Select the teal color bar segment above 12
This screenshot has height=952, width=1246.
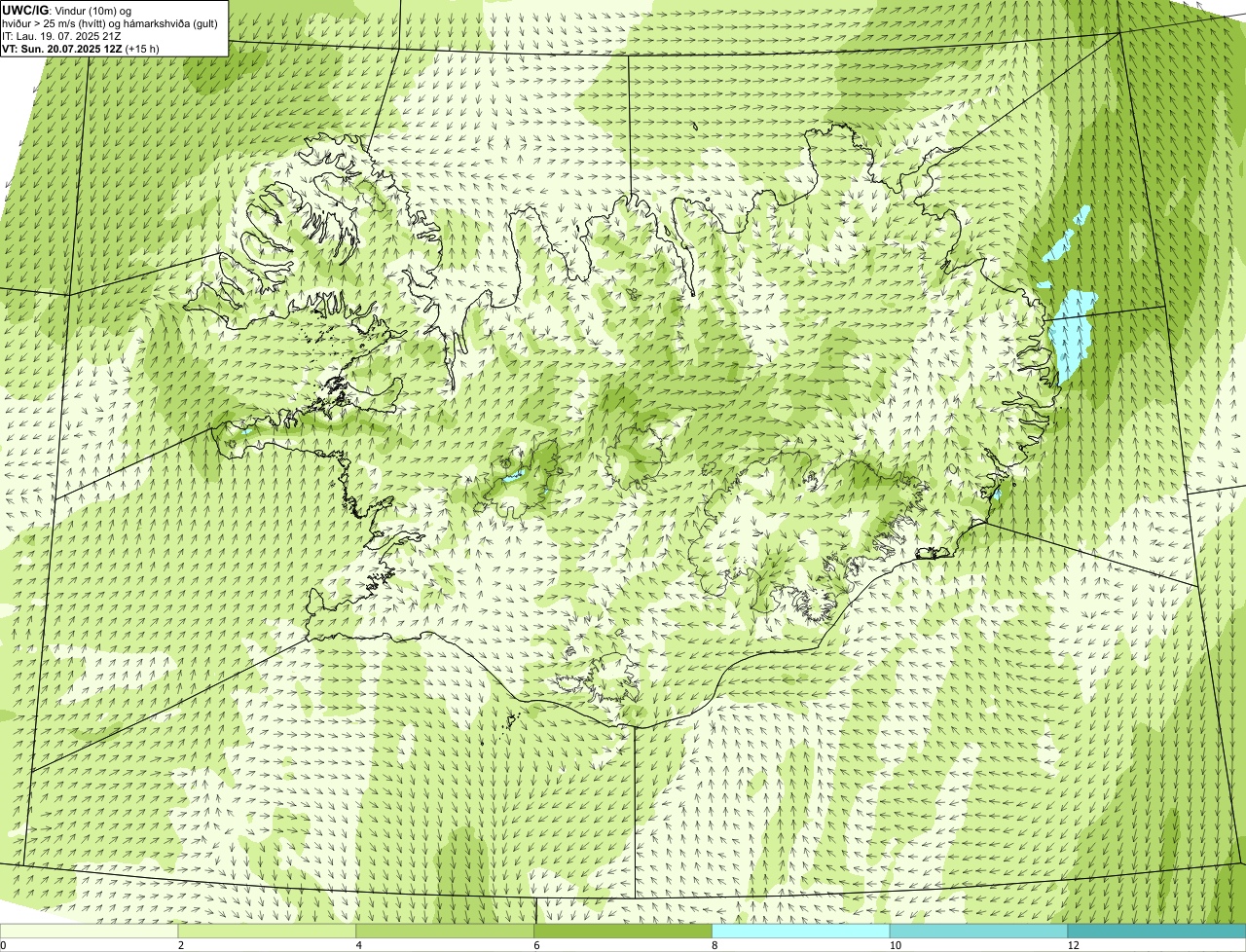click(1156, 931)
